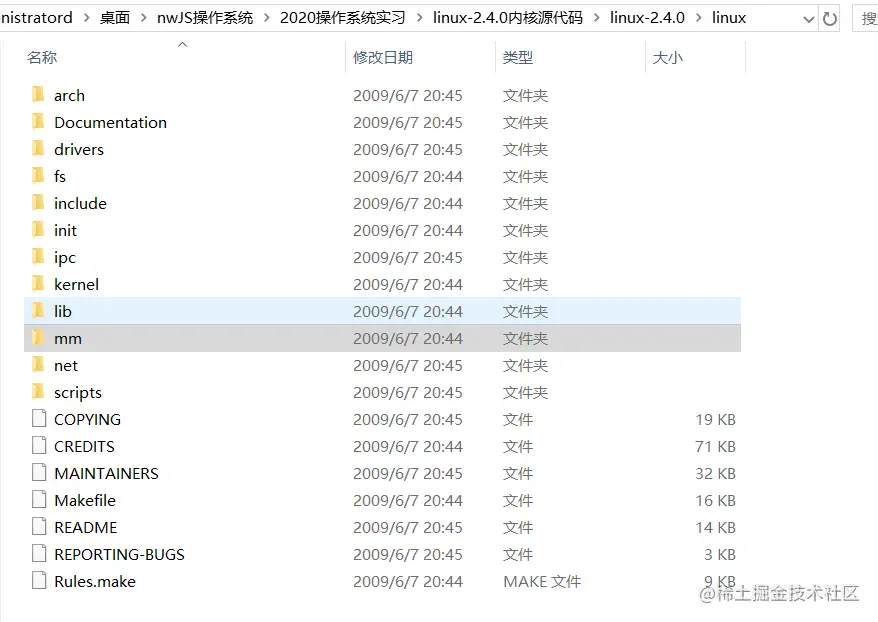Click the Makefile file icon
The width and height of the screenshot is (878, 622).
[x=39, y=500]
